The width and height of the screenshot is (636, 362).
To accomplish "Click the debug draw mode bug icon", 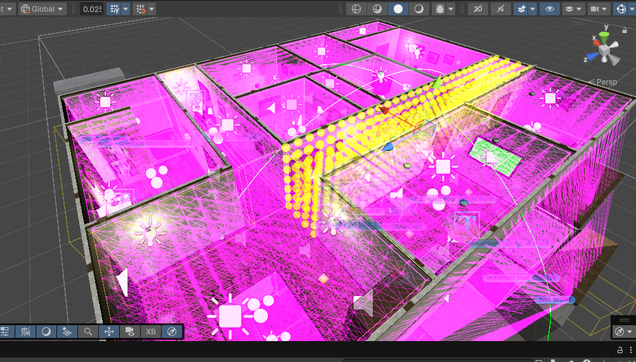I will [440, 9].
